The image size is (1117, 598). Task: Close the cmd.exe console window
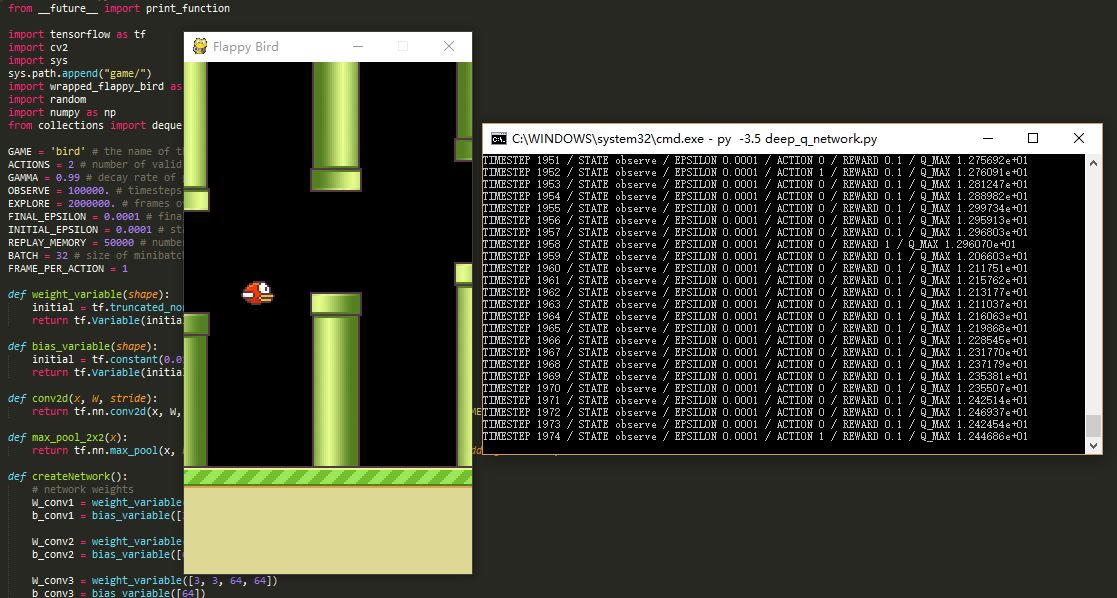coord(1078,139)
